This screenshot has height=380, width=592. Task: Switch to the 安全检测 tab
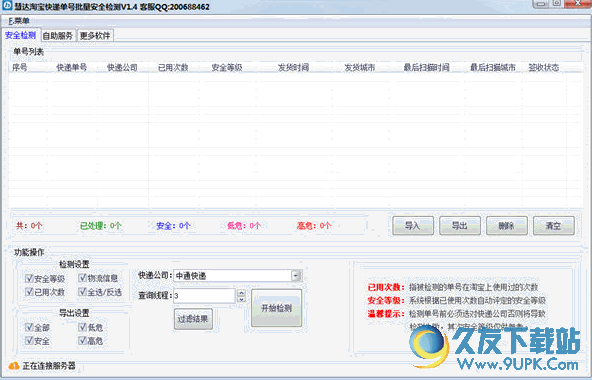click(20, 36)
